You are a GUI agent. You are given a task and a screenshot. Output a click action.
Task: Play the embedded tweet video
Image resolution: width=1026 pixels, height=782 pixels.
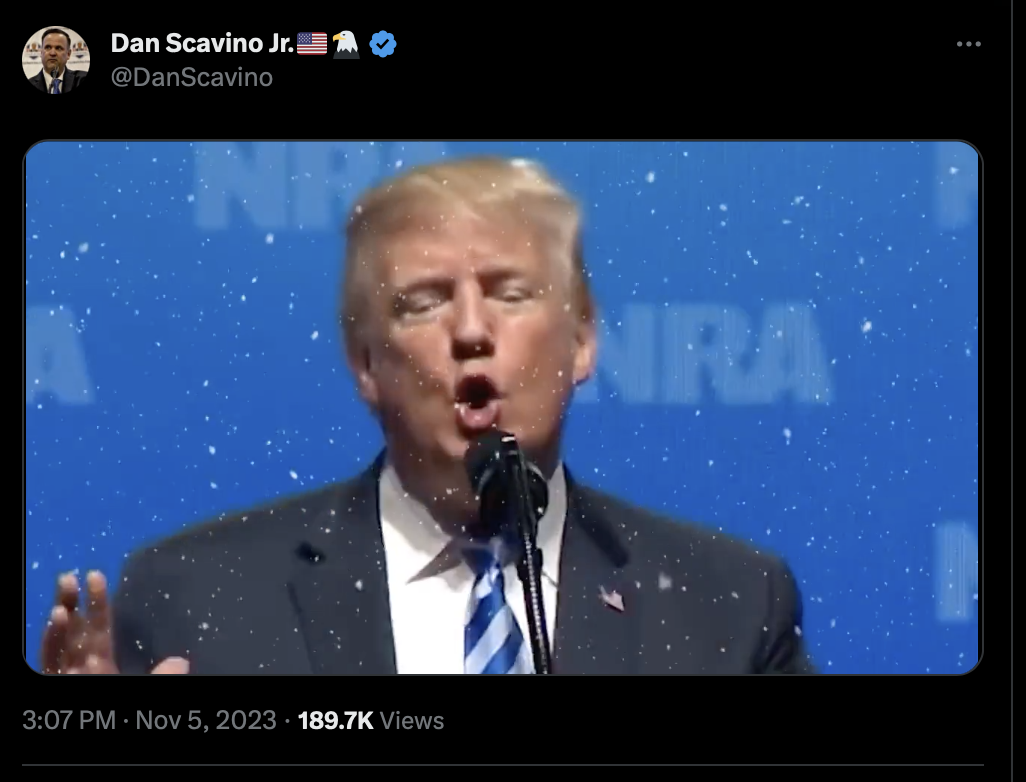(x=503, y=407)
